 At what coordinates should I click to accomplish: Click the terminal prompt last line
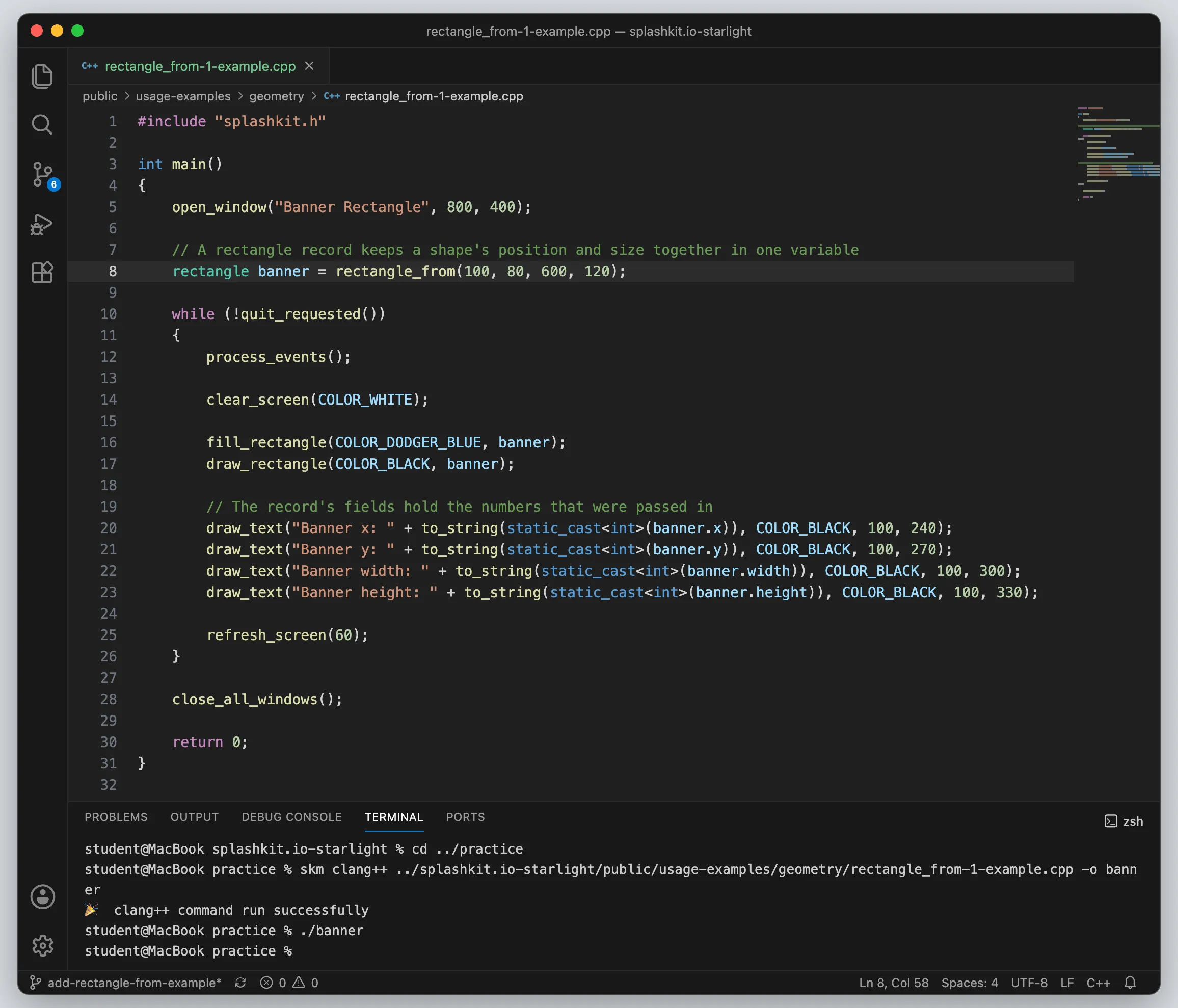coord(188,951)
